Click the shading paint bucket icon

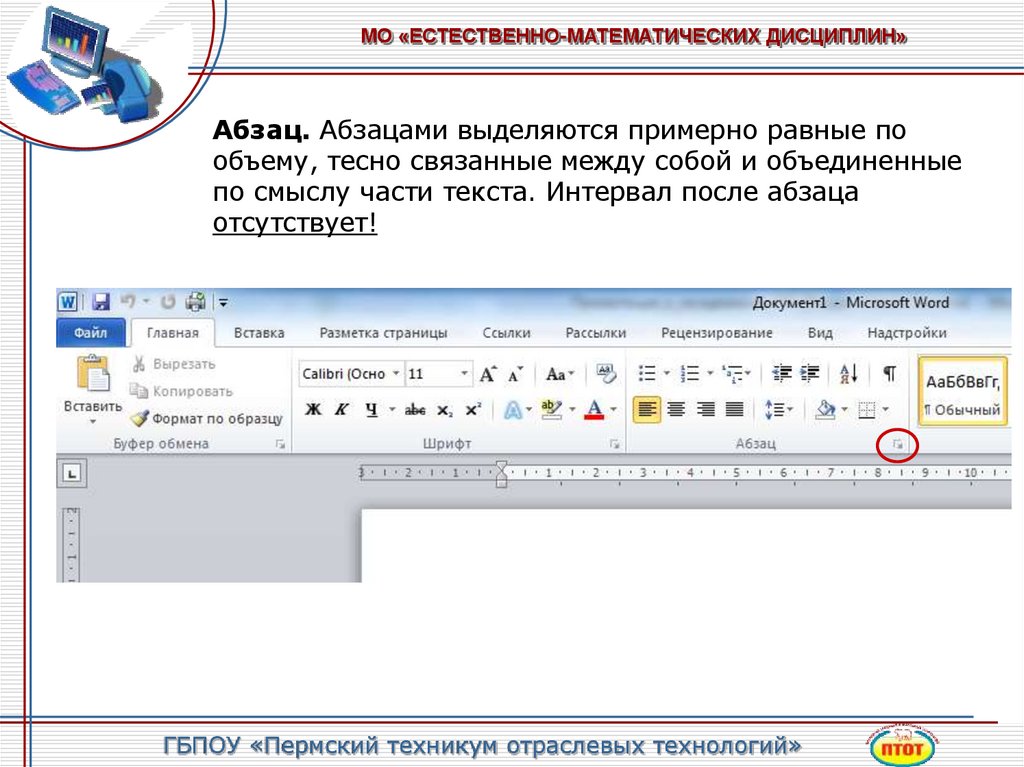coord(825,410)
